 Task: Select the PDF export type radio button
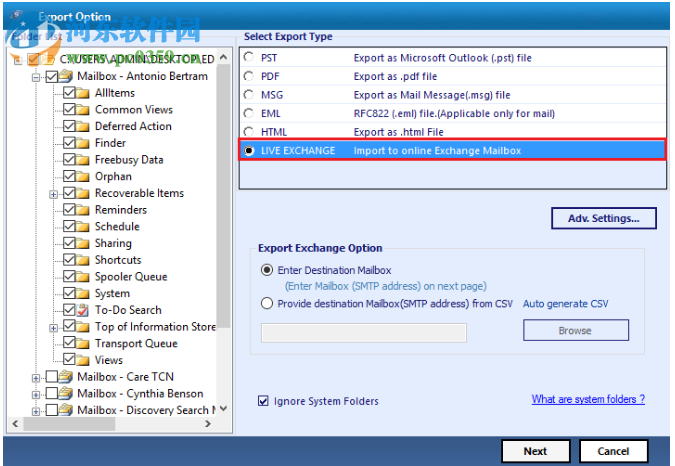click(x=249, y=76)
